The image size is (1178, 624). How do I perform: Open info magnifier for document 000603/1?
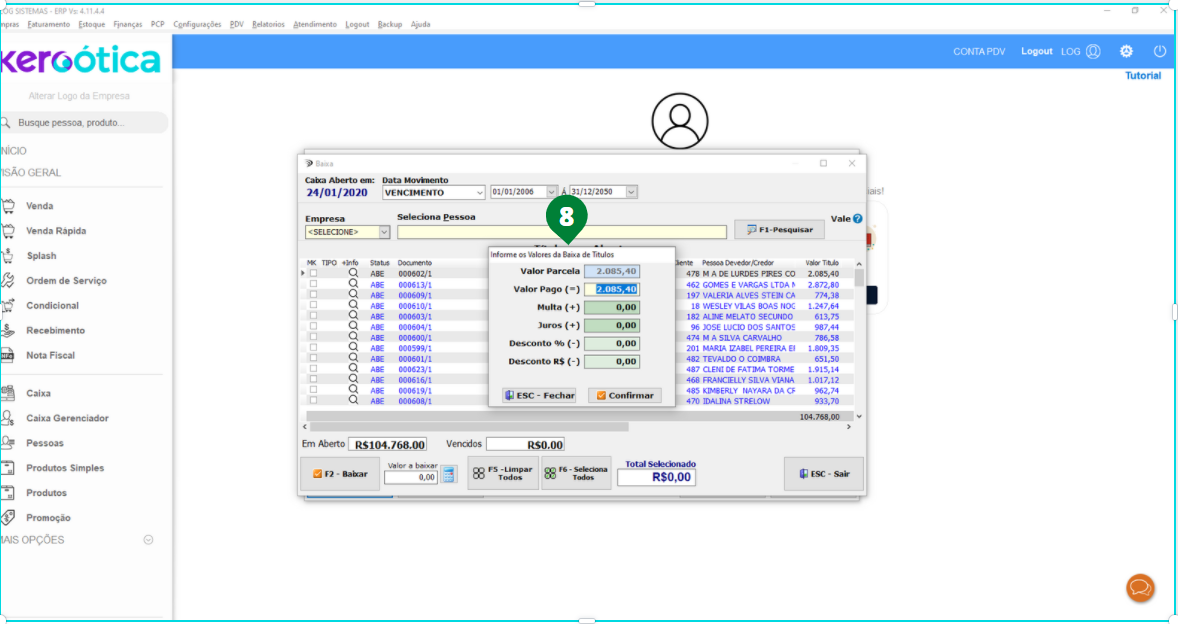[353, 316]
